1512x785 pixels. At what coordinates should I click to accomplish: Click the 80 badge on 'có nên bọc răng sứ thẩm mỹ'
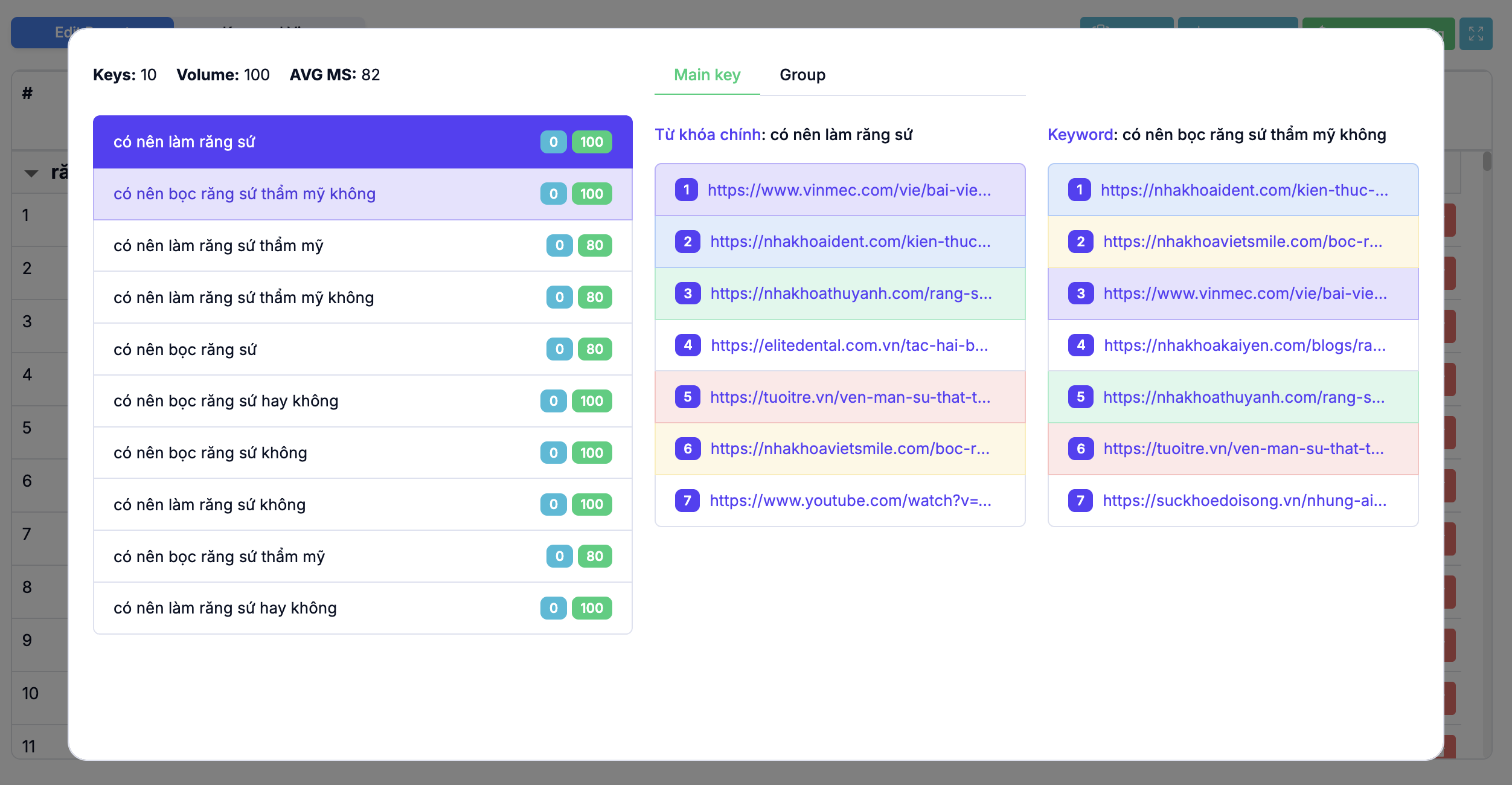tap(595, 556)
